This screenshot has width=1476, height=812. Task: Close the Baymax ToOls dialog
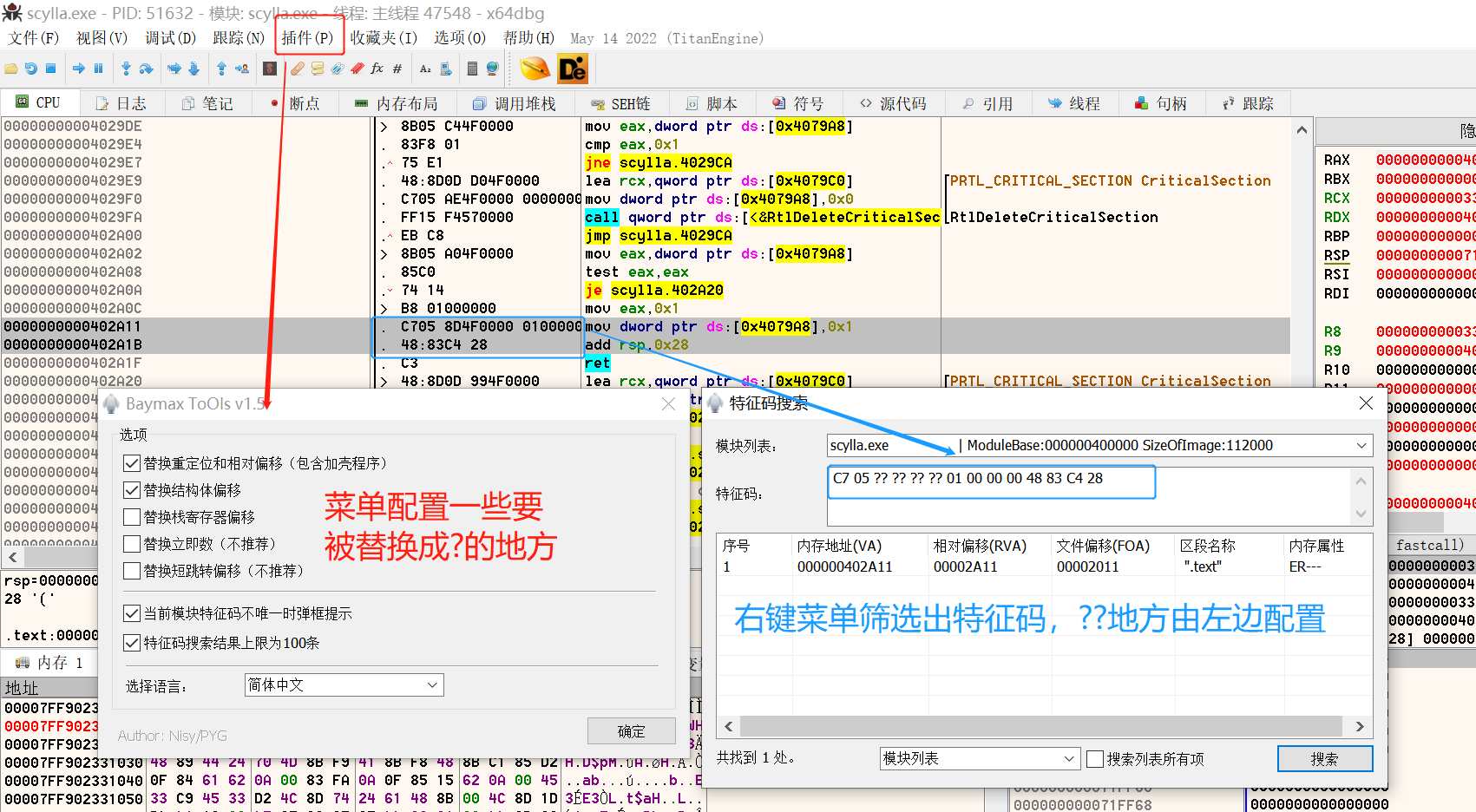[669, 404]
